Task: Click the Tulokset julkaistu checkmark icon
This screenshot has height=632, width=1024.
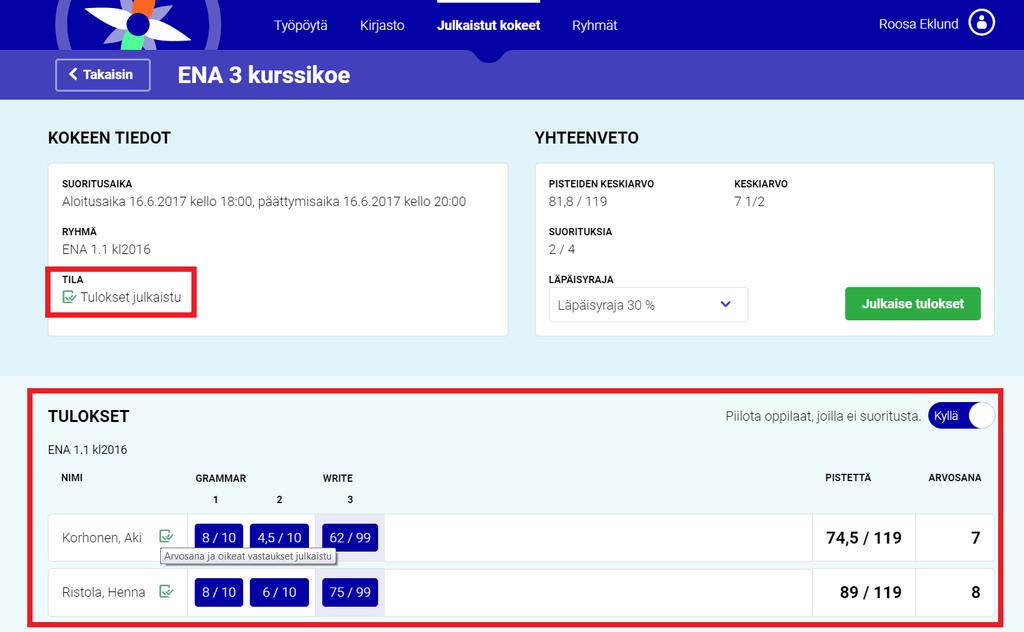Action: point(69,297)
